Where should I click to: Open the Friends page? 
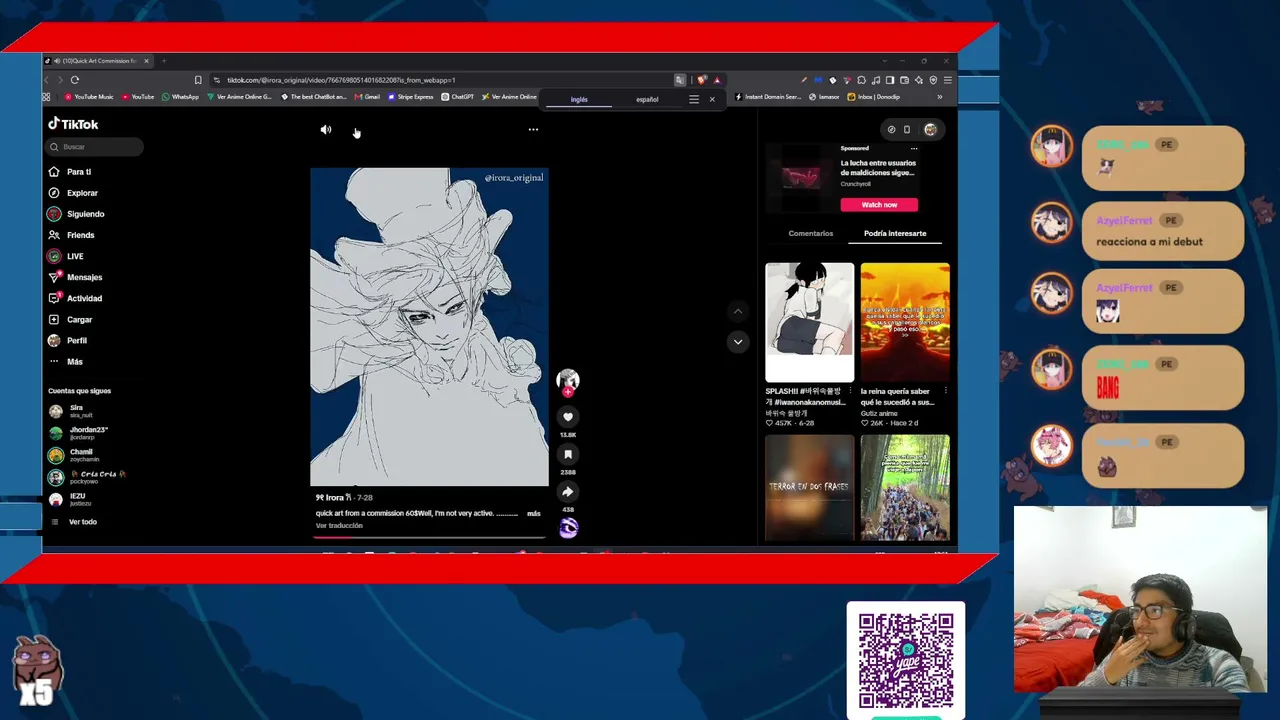point(71,235)
